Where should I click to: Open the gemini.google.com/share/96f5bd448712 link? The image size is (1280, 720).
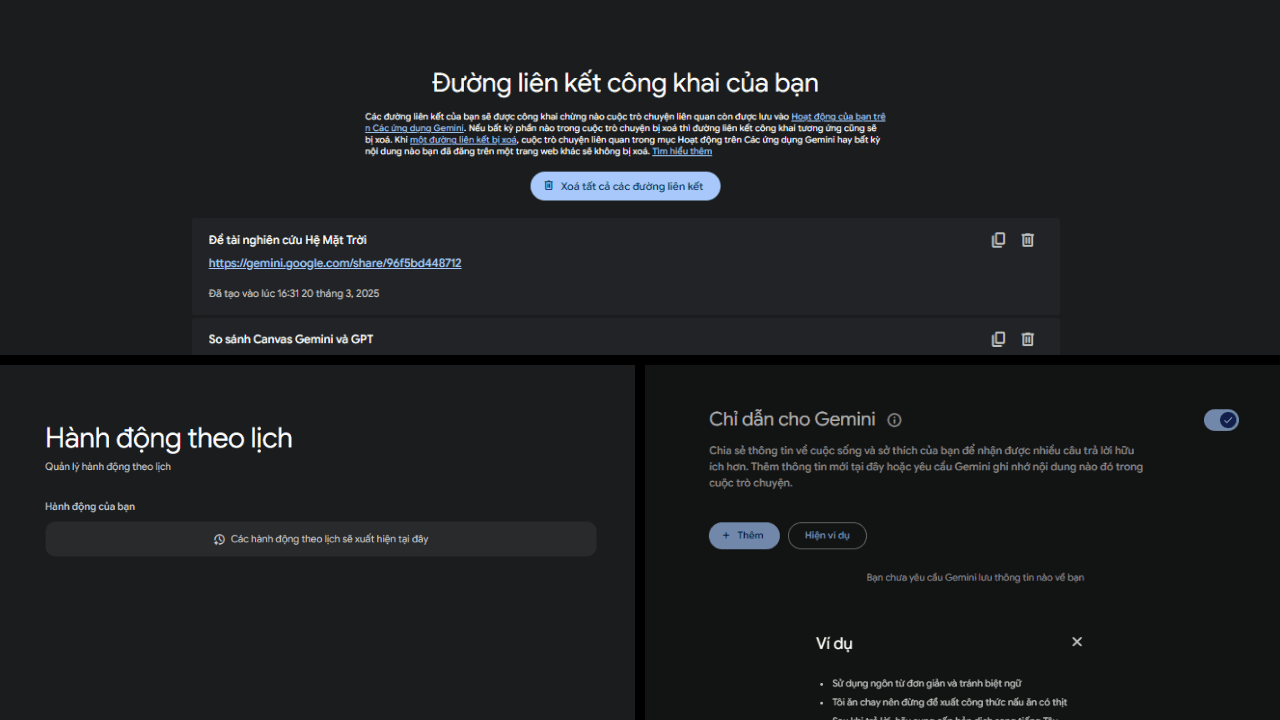335,263
